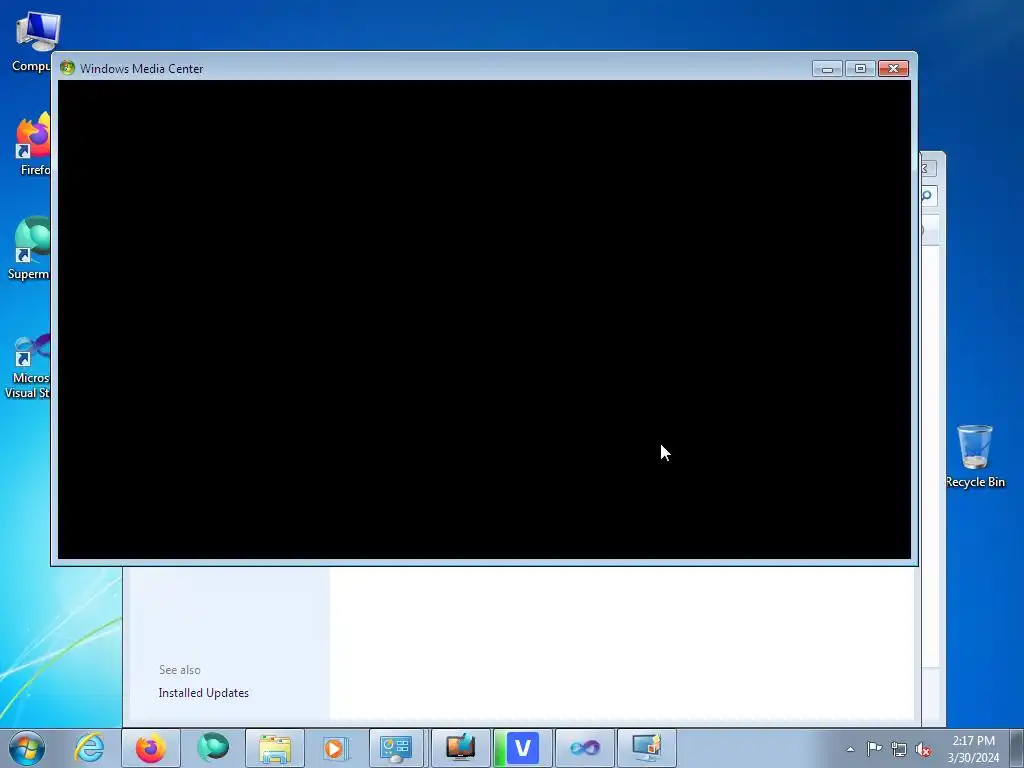The height and width of the screenshot is (768, 1024).
Task: Open Supermium browser taskbar icon
Action: click(x=213, y=748)
